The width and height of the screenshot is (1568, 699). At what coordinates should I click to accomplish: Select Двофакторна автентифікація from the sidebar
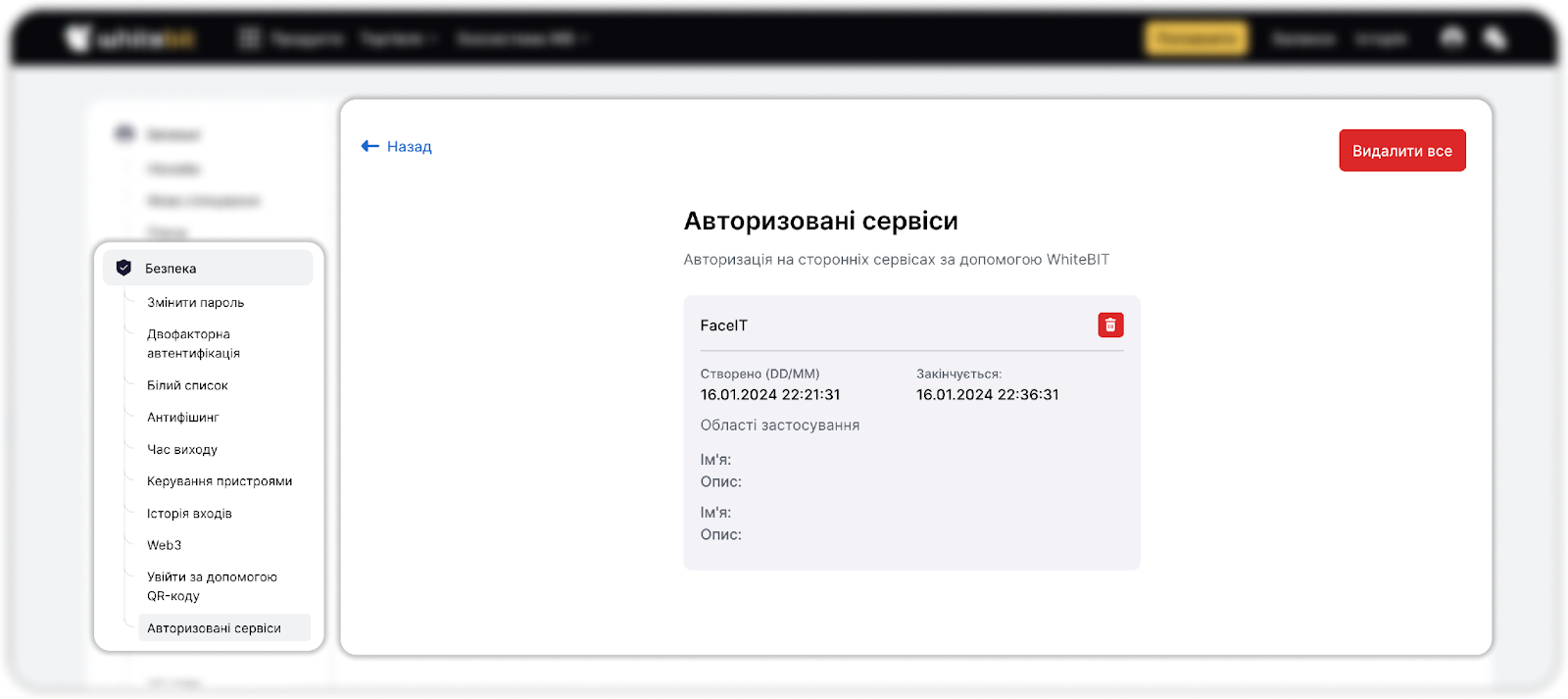coord(193,343)
